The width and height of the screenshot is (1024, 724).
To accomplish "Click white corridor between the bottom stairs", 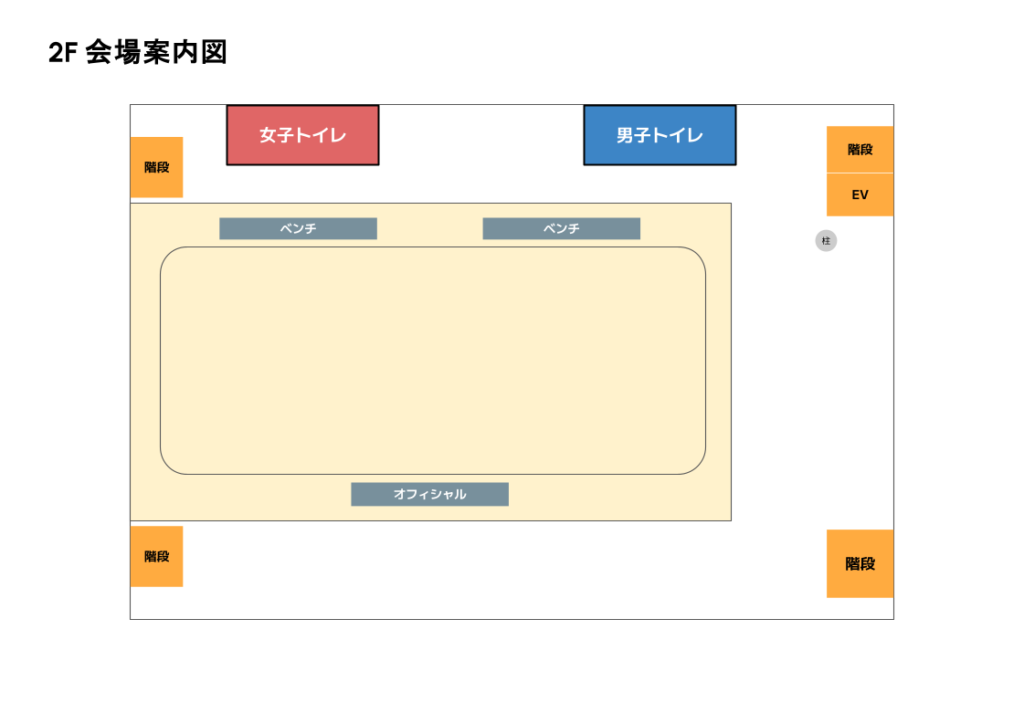I will point(500,568).
